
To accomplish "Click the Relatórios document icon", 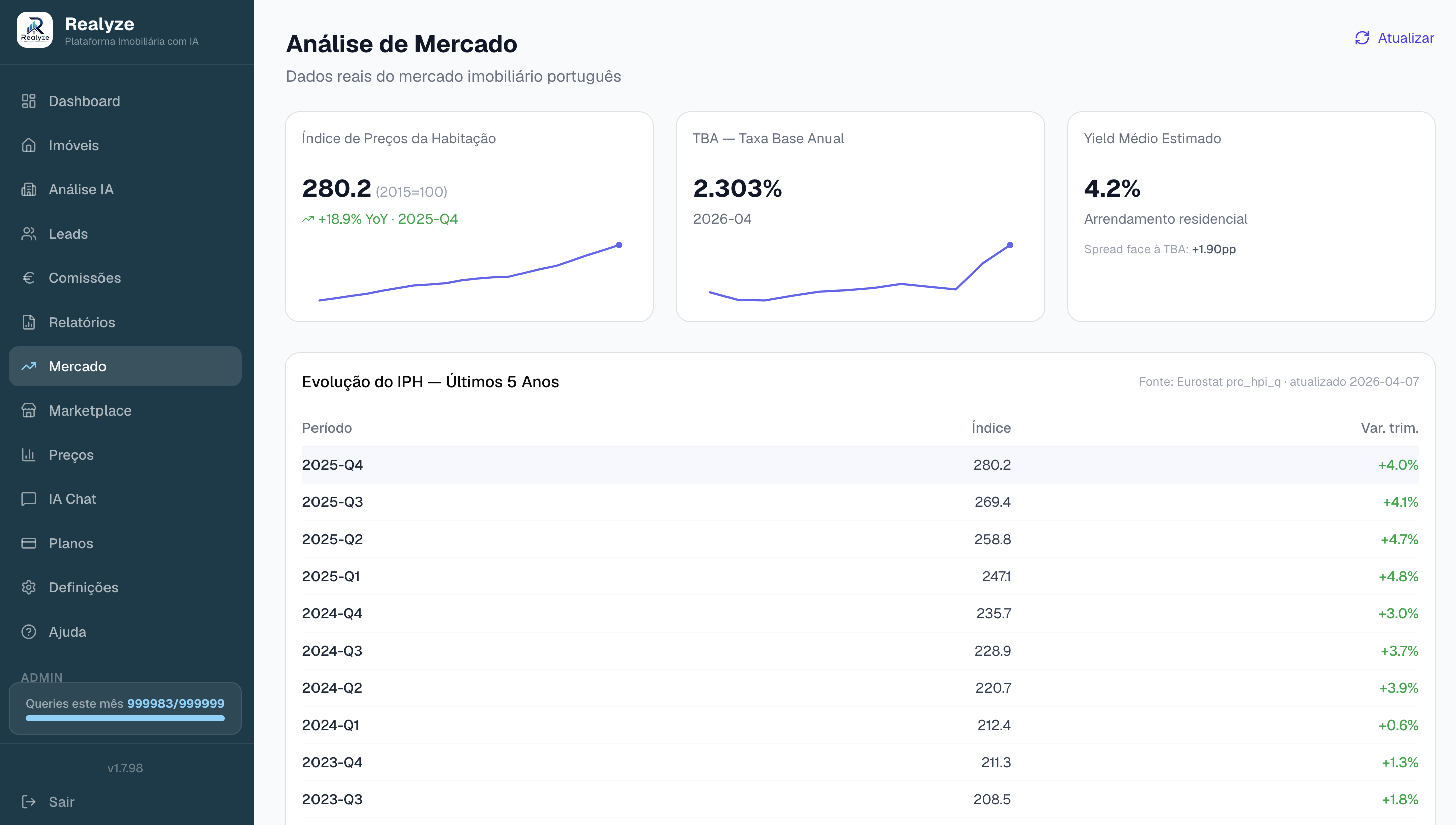I will pyautogui.click(x=28, y=322).
